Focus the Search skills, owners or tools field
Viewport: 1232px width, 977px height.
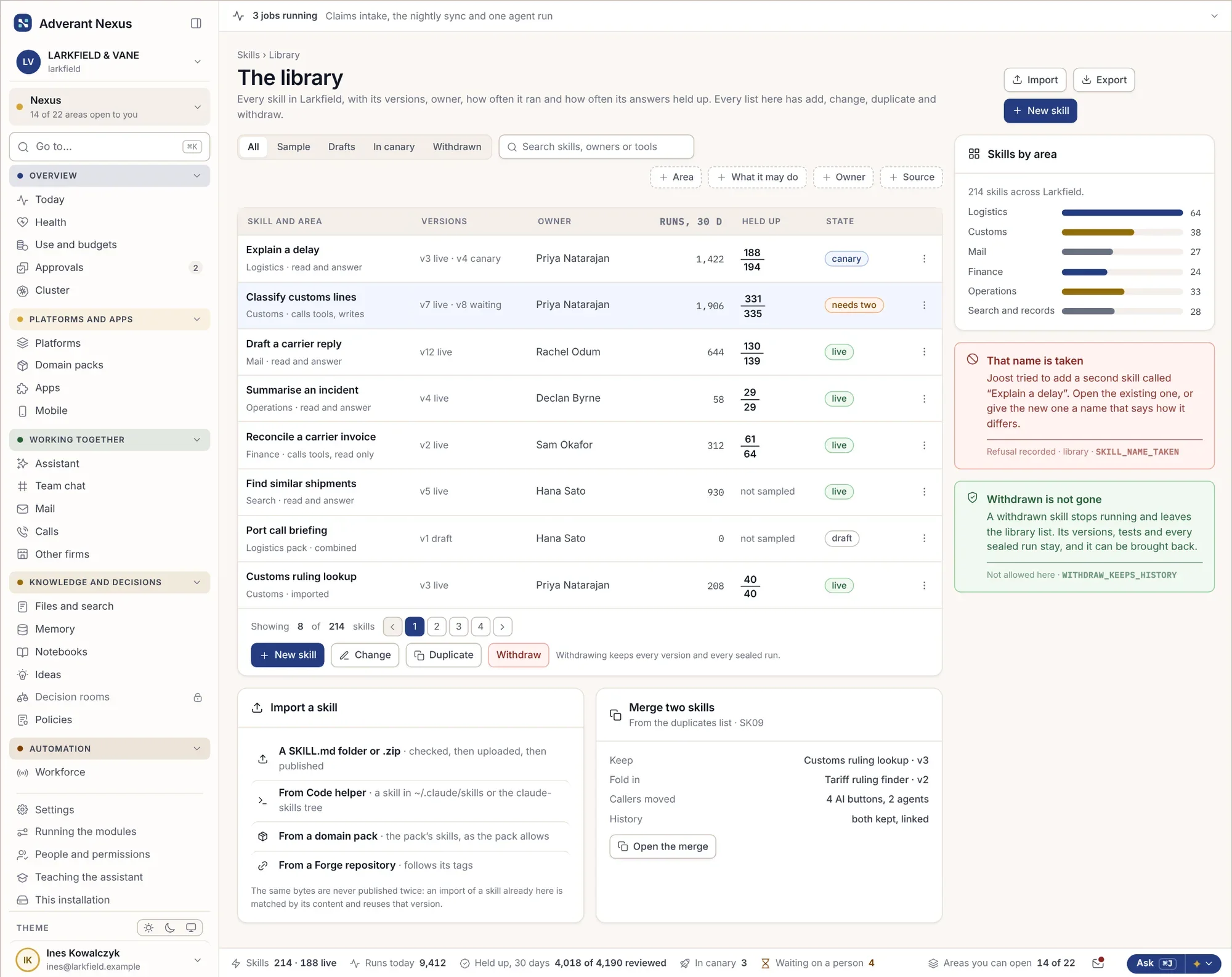pos(596,147)
